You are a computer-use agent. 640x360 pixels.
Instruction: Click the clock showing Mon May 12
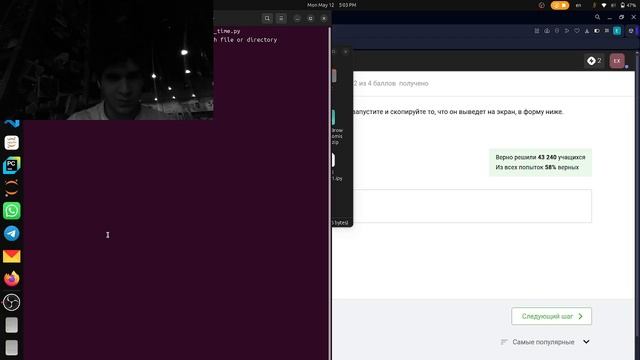point(331,5)
